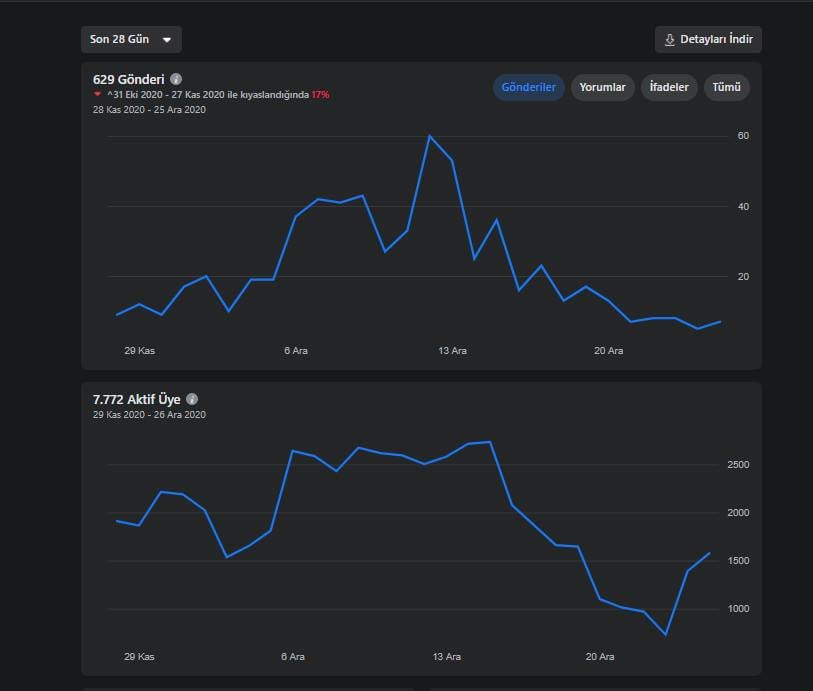Click the red 17% change indicator
The height and width of the screenshot is (691, 813).
coord(320,95)
